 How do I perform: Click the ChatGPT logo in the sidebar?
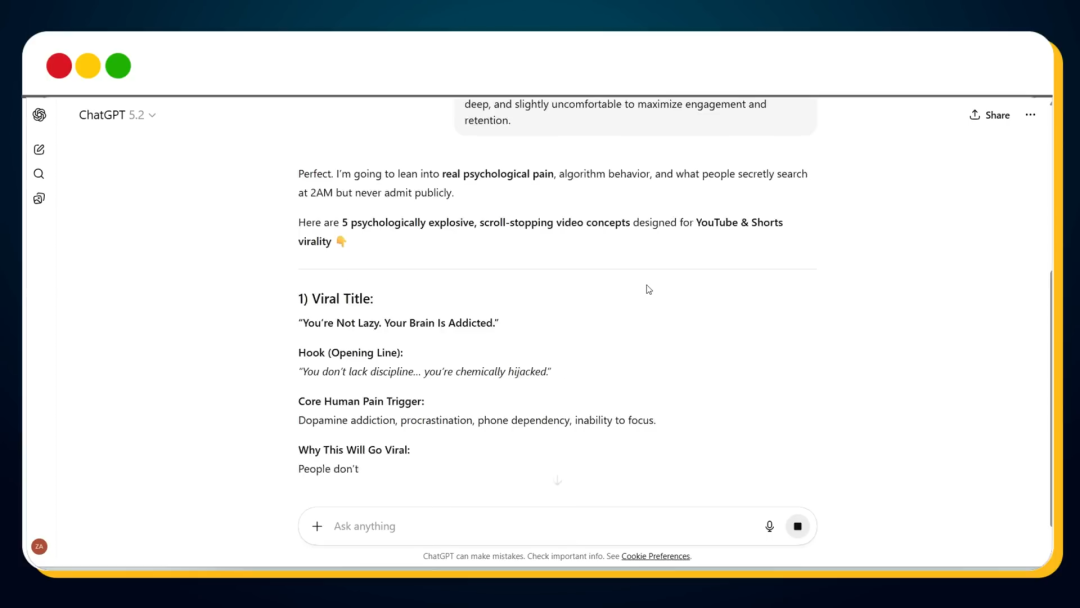pos(39,115)
